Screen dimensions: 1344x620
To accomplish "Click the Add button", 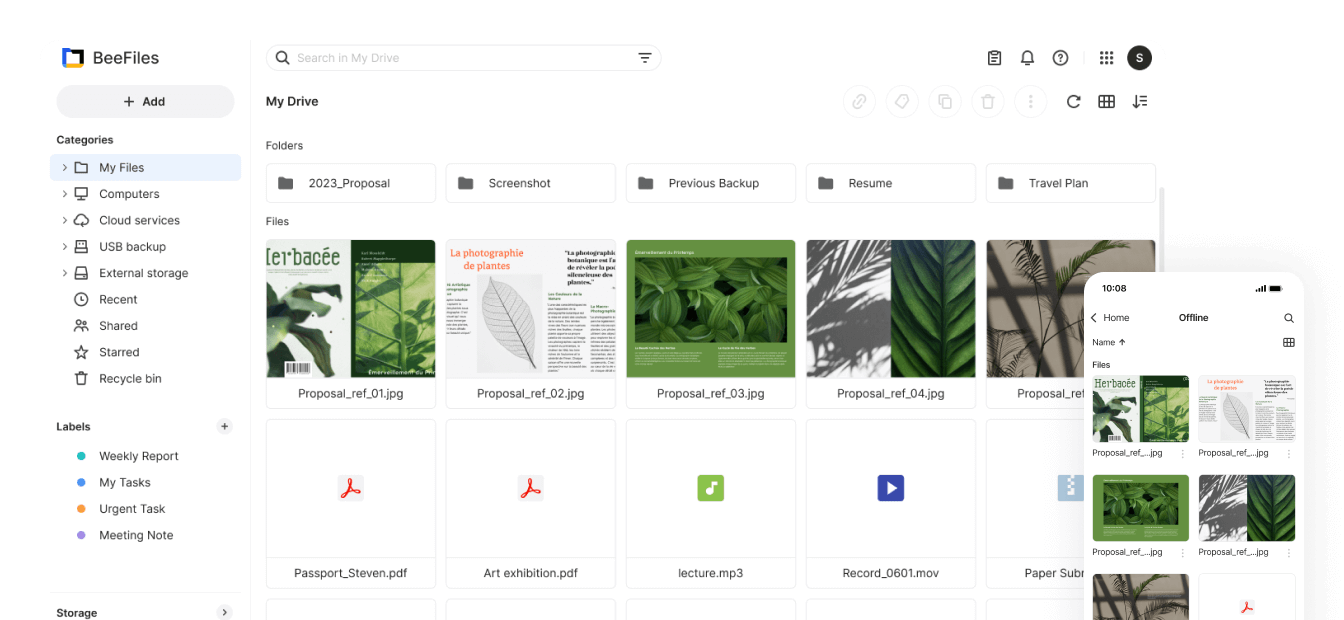I will [x=145, y=102].
